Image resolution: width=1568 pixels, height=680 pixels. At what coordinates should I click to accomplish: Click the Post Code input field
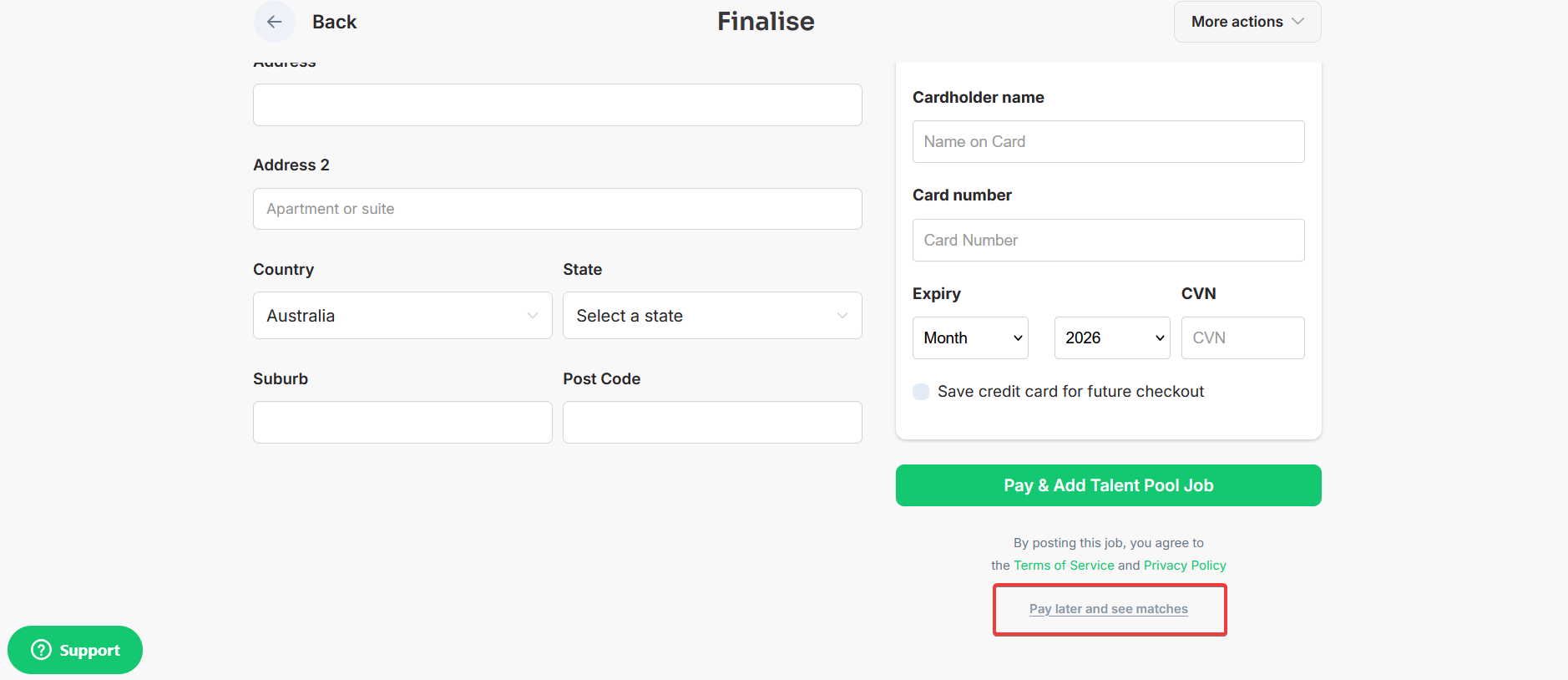pyautogui.click(x=712, y=422)
